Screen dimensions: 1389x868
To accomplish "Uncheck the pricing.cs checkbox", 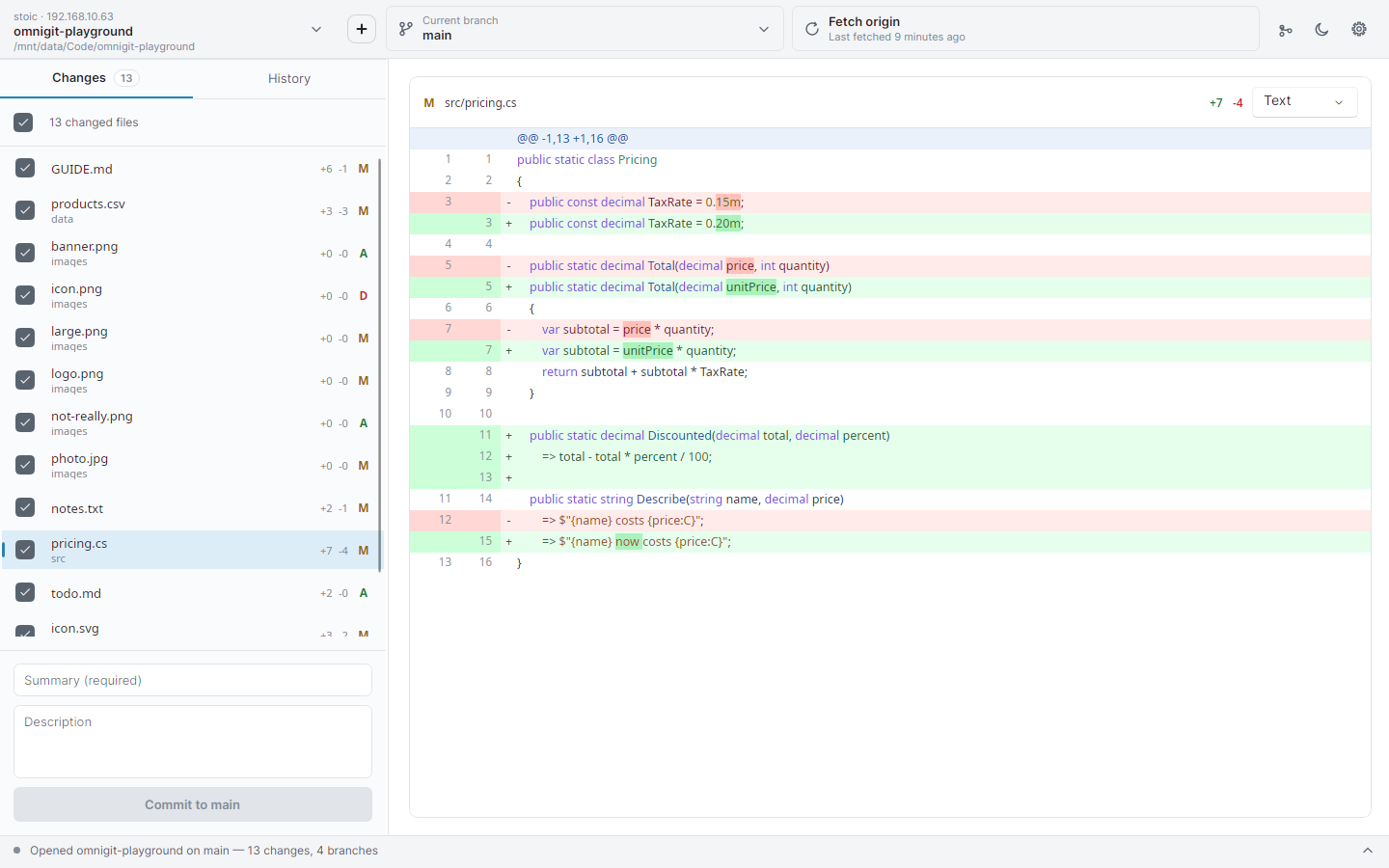I will (25, 550).
